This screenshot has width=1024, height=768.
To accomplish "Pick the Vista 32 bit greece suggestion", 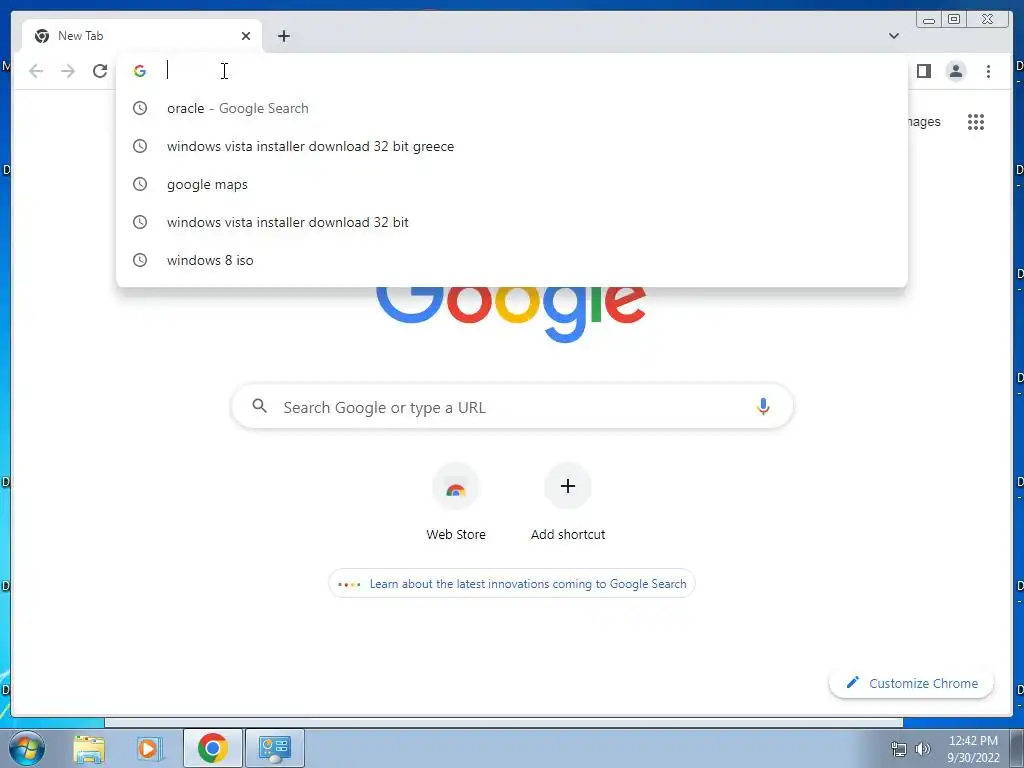I will (x=511, y=146).
